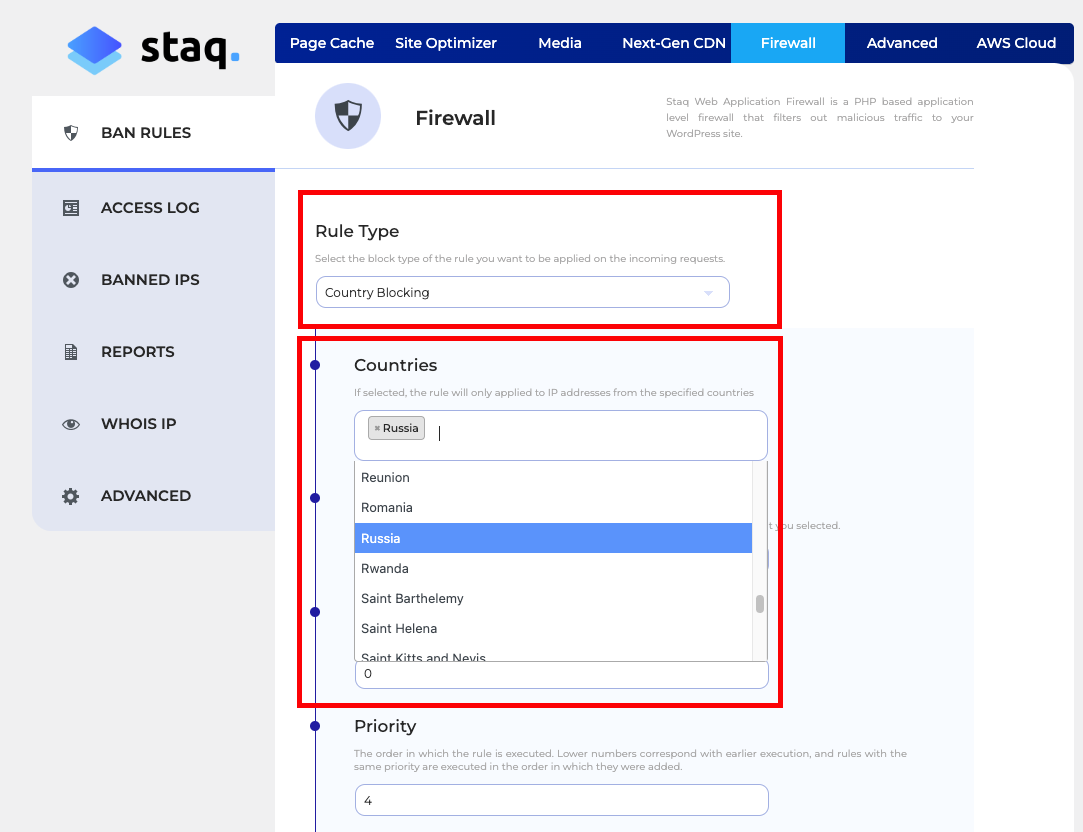This screenshot has height=832, width=1083.
Task: Switch to the Firewall tab
Action: click(787, 43)
